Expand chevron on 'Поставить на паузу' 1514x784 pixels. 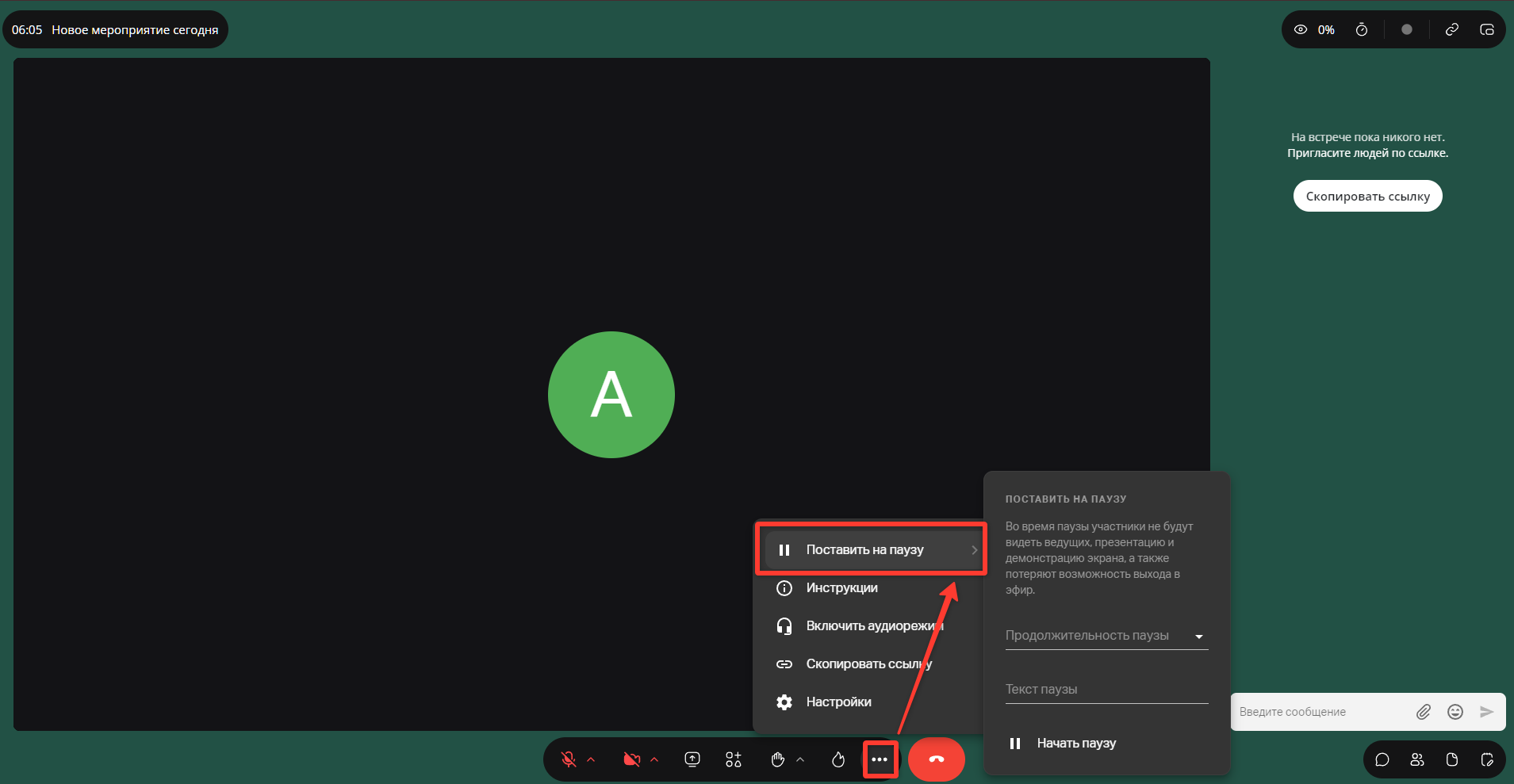click(x=974, y=549)
